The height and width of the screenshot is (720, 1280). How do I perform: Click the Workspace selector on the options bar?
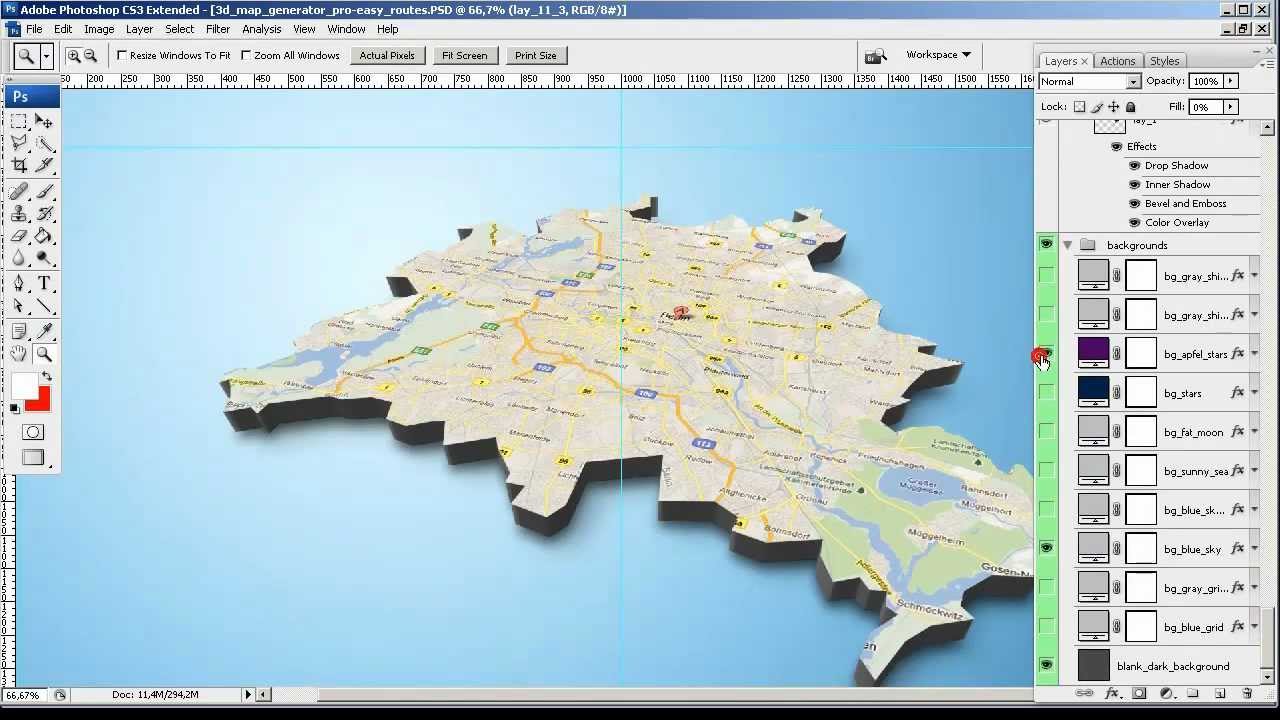point(934,55)
